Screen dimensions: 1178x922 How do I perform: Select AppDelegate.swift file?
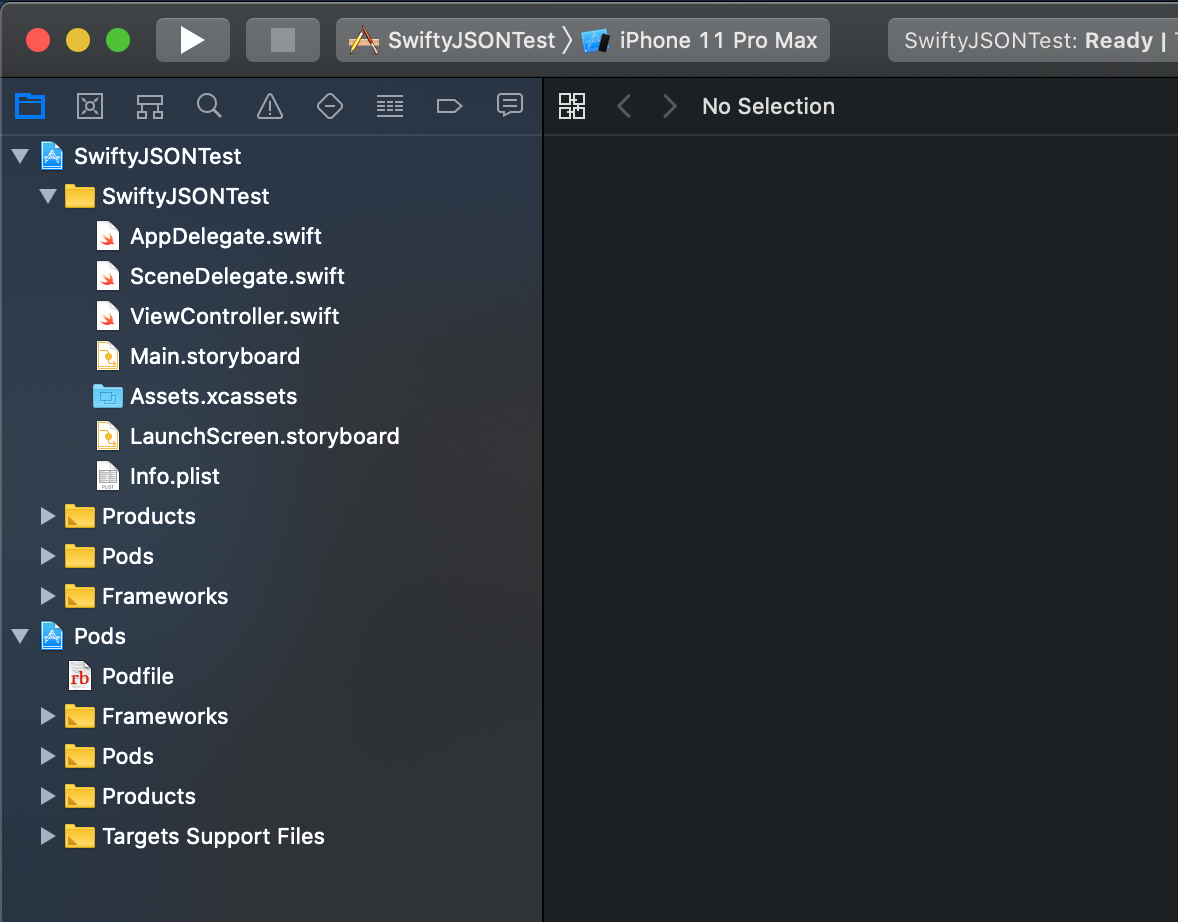pyautogui.click(x=225, y=236)
